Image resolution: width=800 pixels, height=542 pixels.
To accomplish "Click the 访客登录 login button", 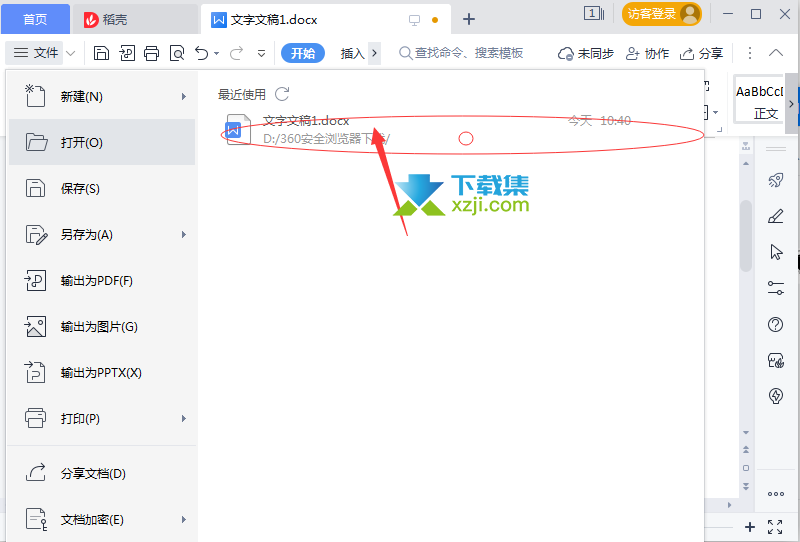I will pos(661,14).
